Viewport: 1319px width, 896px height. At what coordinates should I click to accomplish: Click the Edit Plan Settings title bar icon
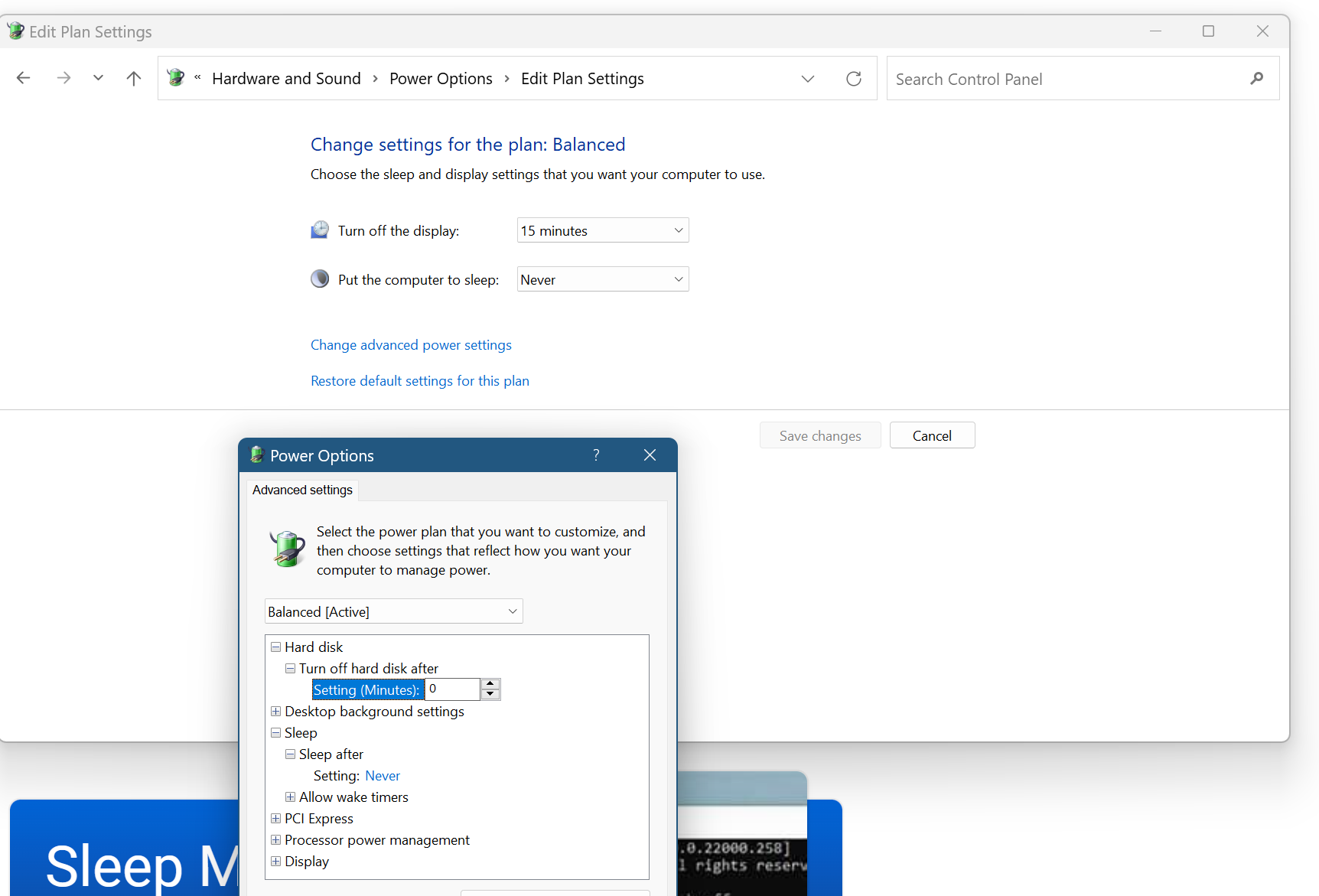(15, 31)
